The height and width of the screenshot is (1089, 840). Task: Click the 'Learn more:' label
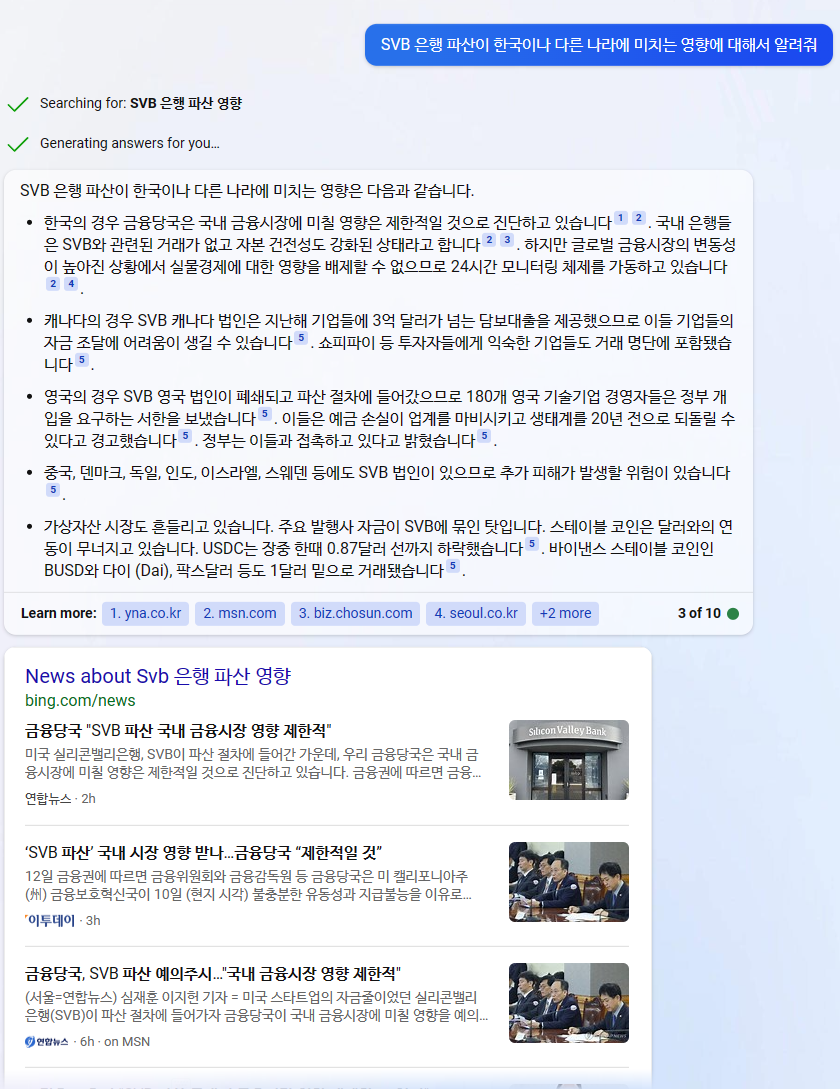click(x=58, y=613)
